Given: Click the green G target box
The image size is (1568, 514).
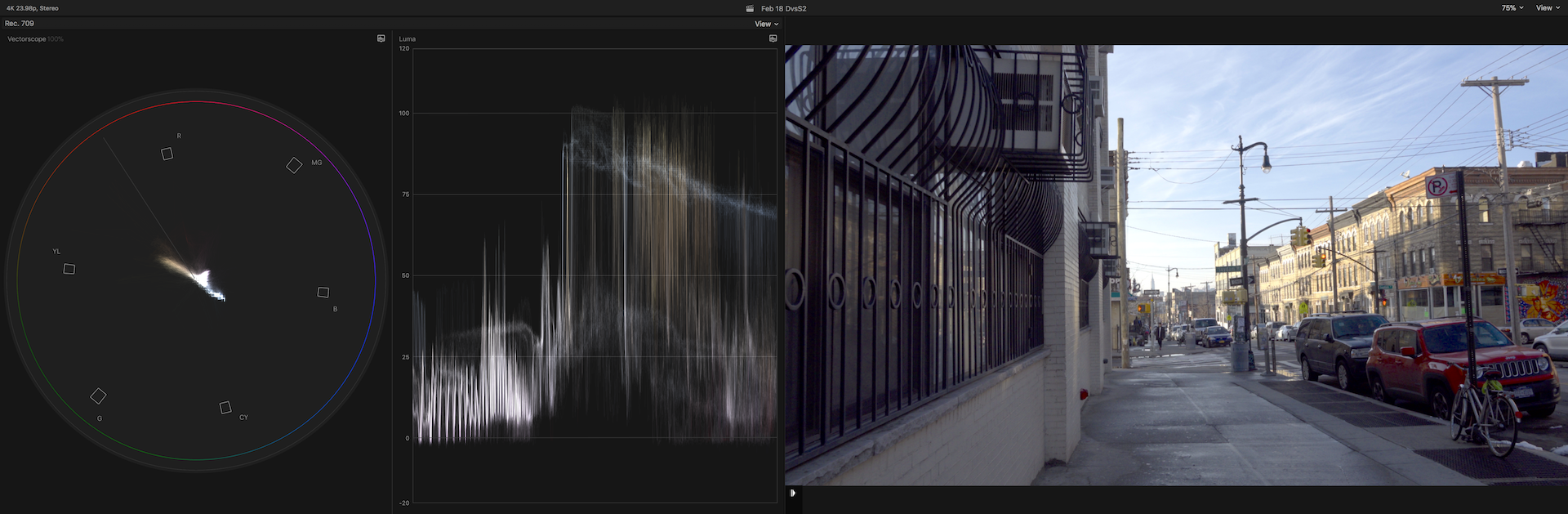Looking at the screenshot, I should pyautogui.click(x=98, y=396).
